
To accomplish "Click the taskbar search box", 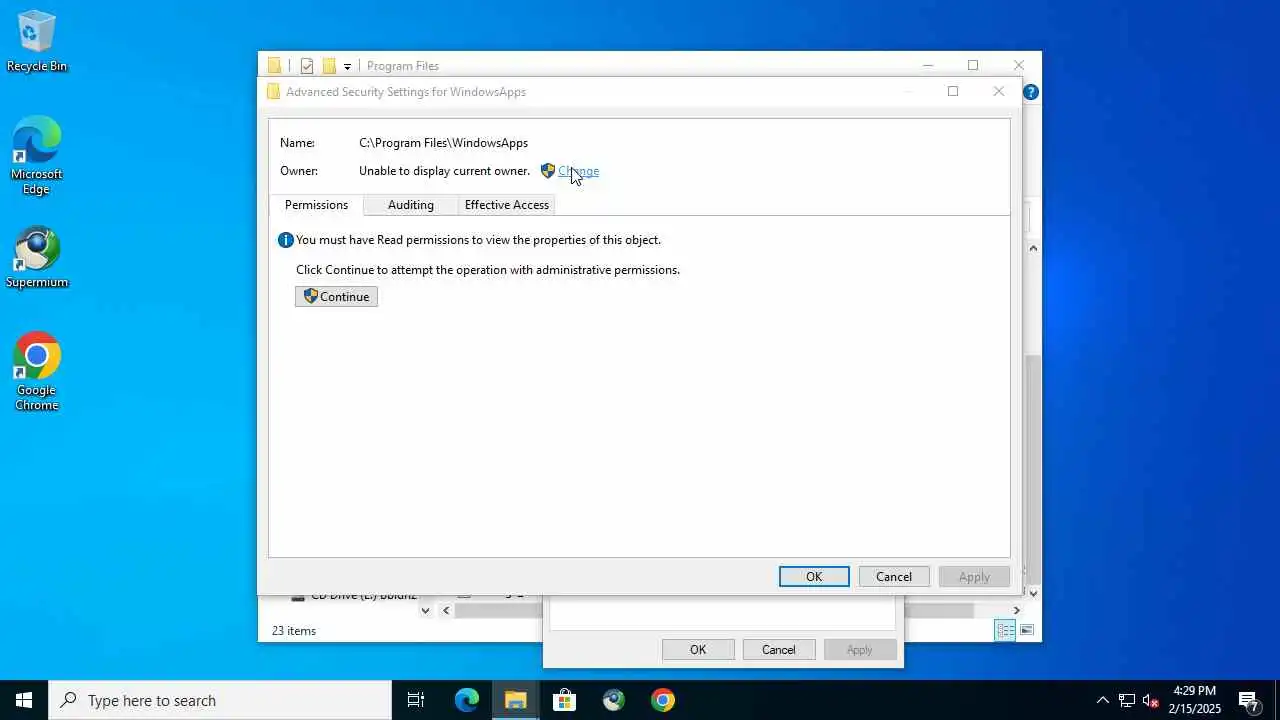I will point(220,700).
